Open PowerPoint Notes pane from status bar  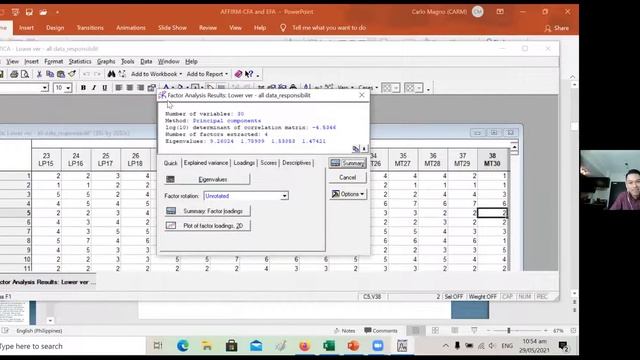[344, 331]
